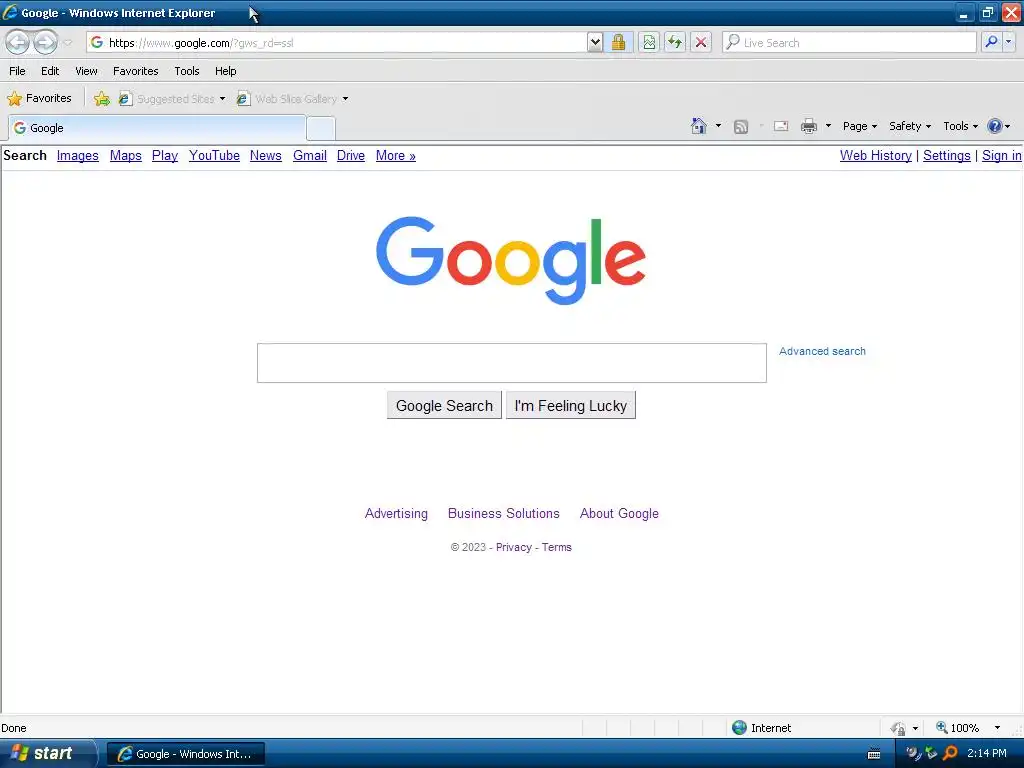Expand Web Slice Gallery dropdown

pos(345,99)
